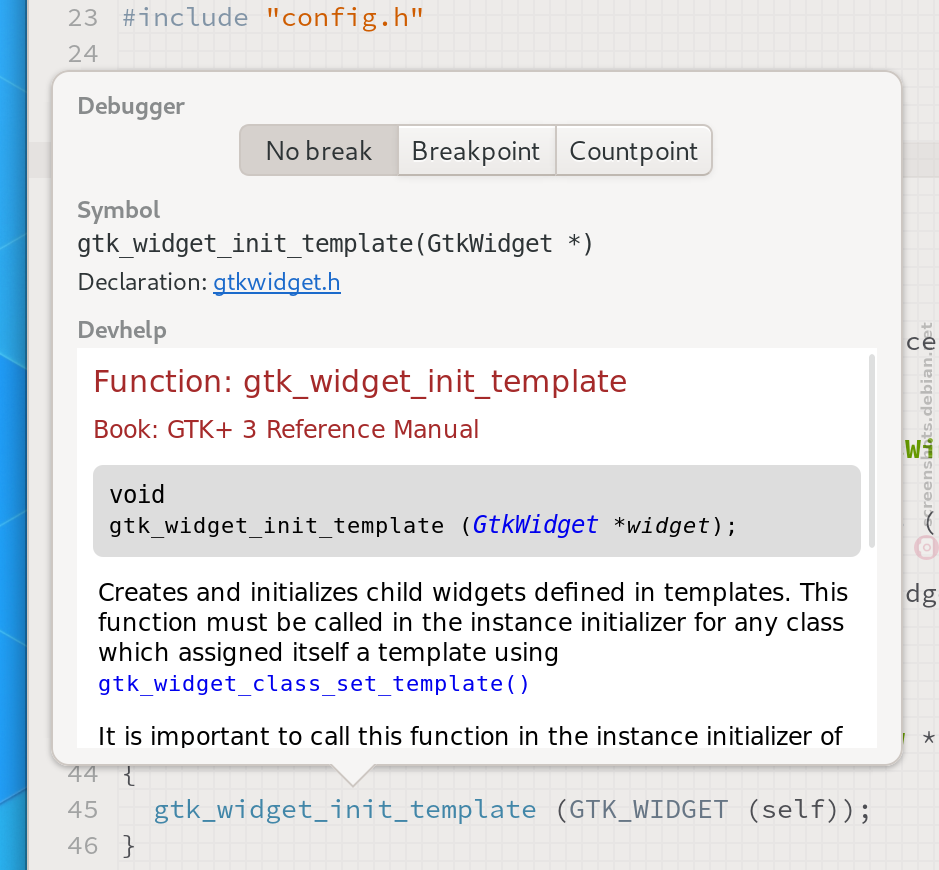939x870 pixels.
Task: Select the "No break" debugger option
Action: pyautogui.click(x=319, y=150)
